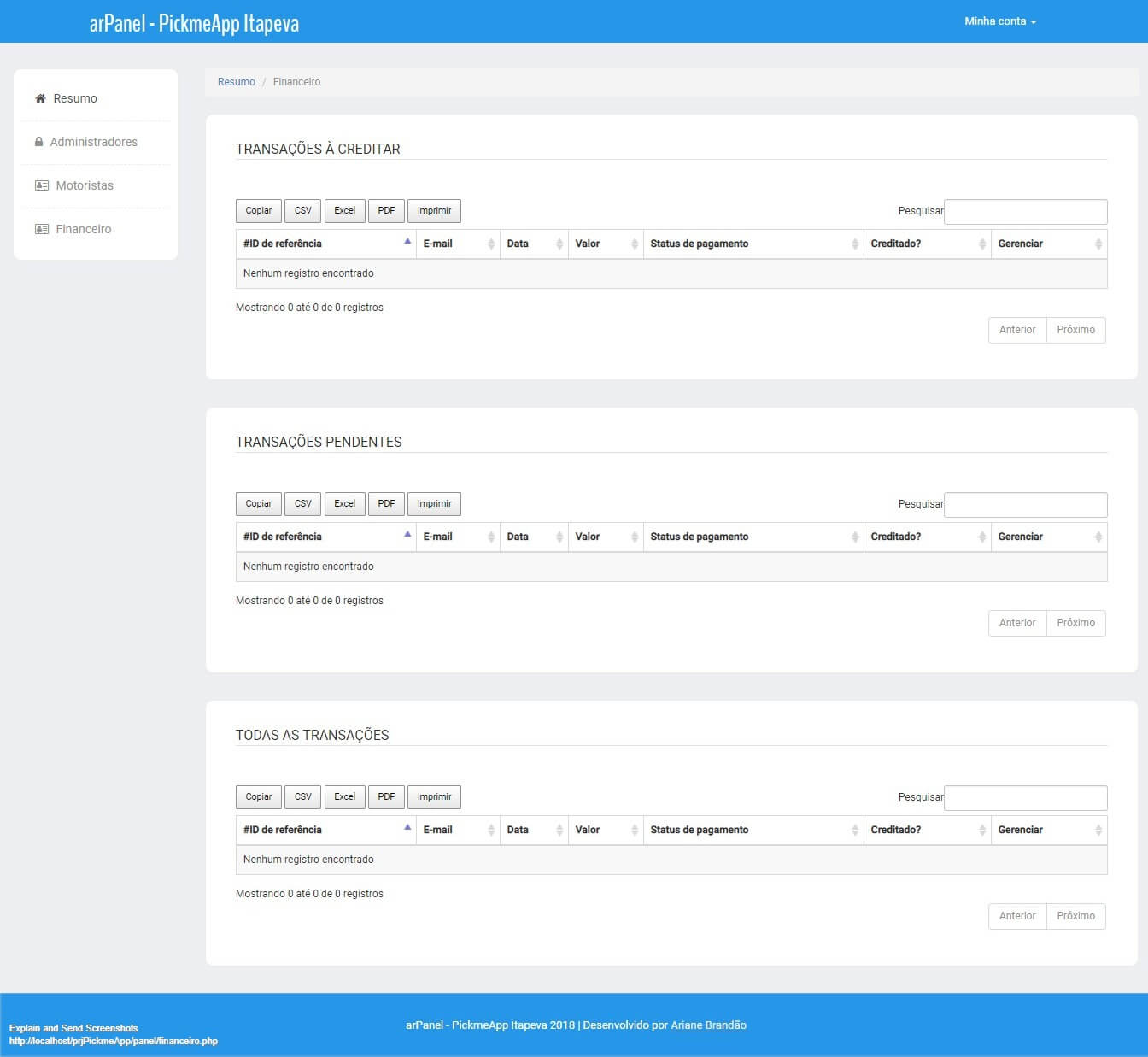
Task: Click Gerenciar sort arrows in 'Transações à creditar'
Action: click(x=1098, y=244)
